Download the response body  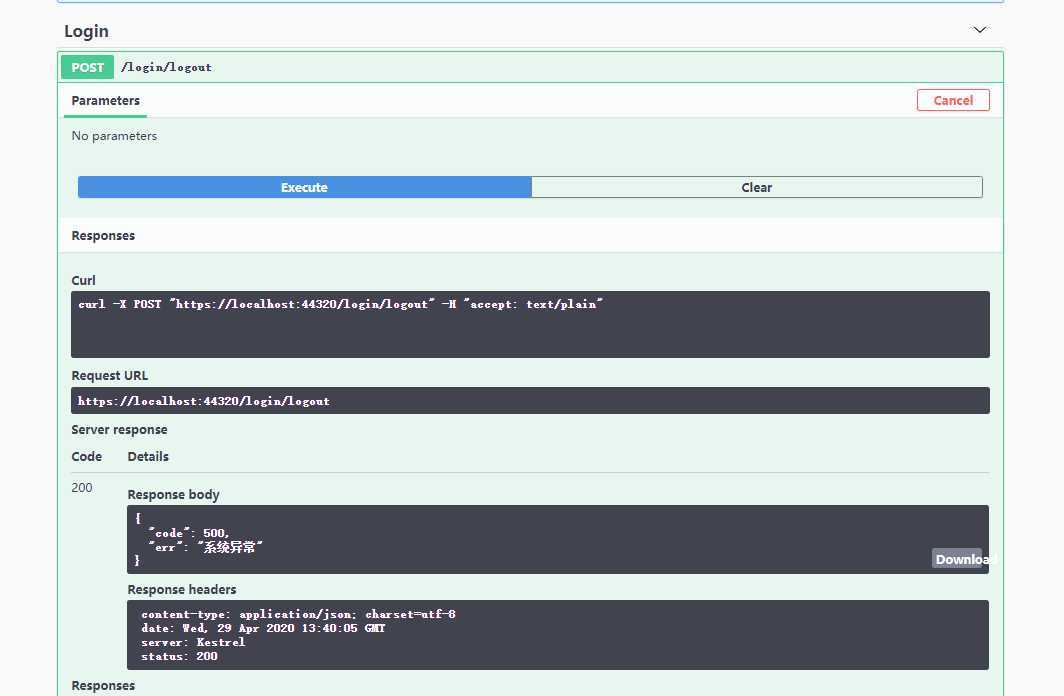click(960, 559)
